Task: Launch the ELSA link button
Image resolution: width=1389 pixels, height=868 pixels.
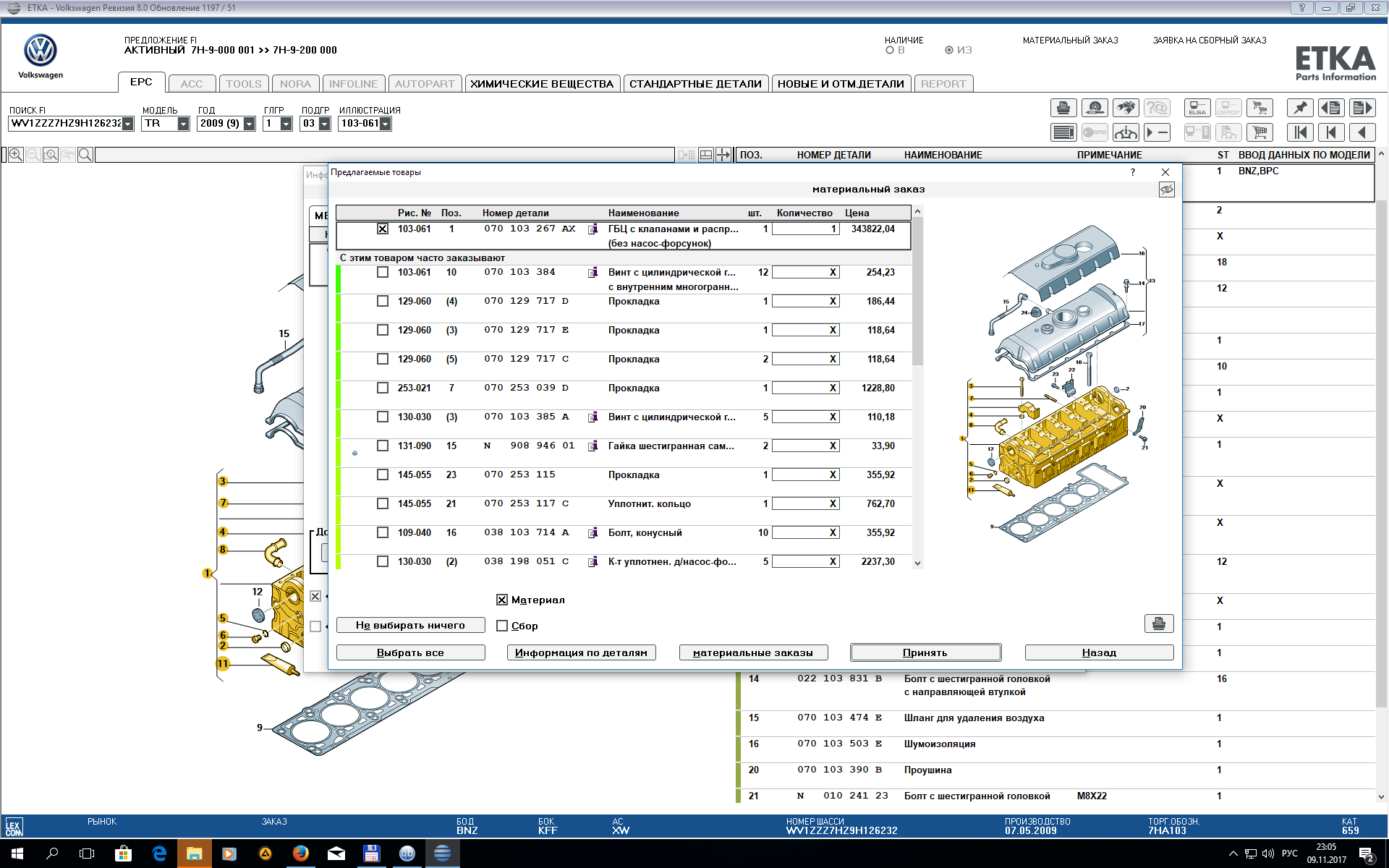Action: 1197,109
